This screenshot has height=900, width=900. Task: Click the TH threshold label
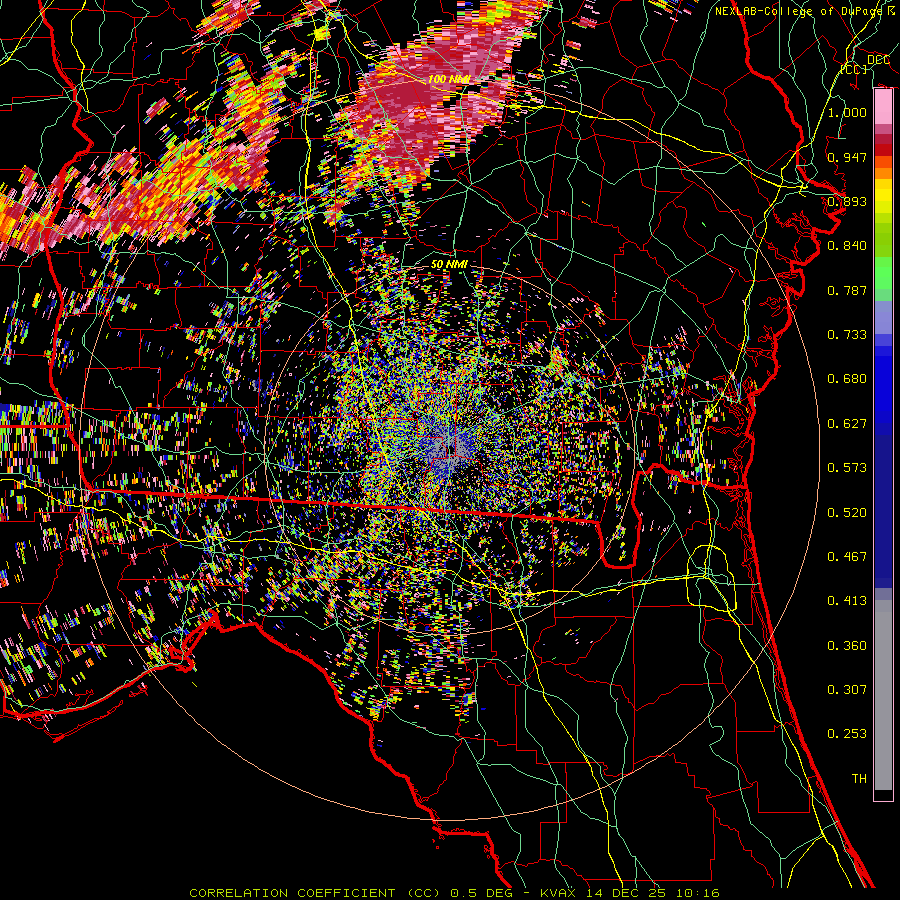coord(859,779)
